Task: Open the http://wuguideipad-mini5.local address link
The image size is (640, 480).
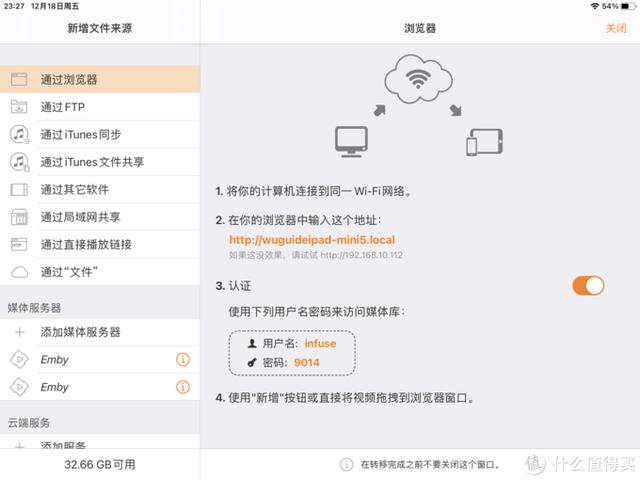Action: 312,240
